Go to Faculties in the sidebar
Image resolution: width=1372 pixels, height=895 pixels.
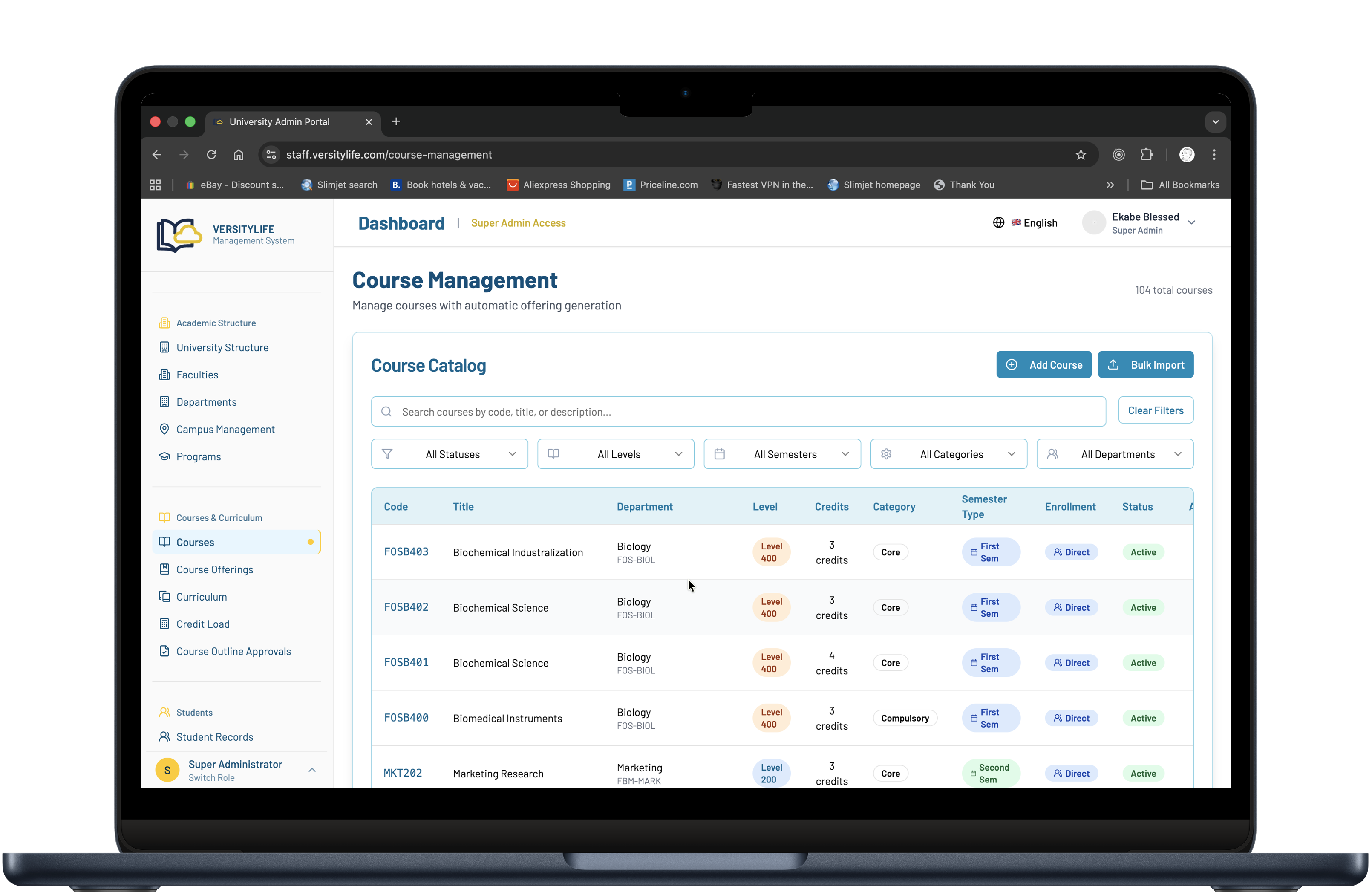[197, 375]
